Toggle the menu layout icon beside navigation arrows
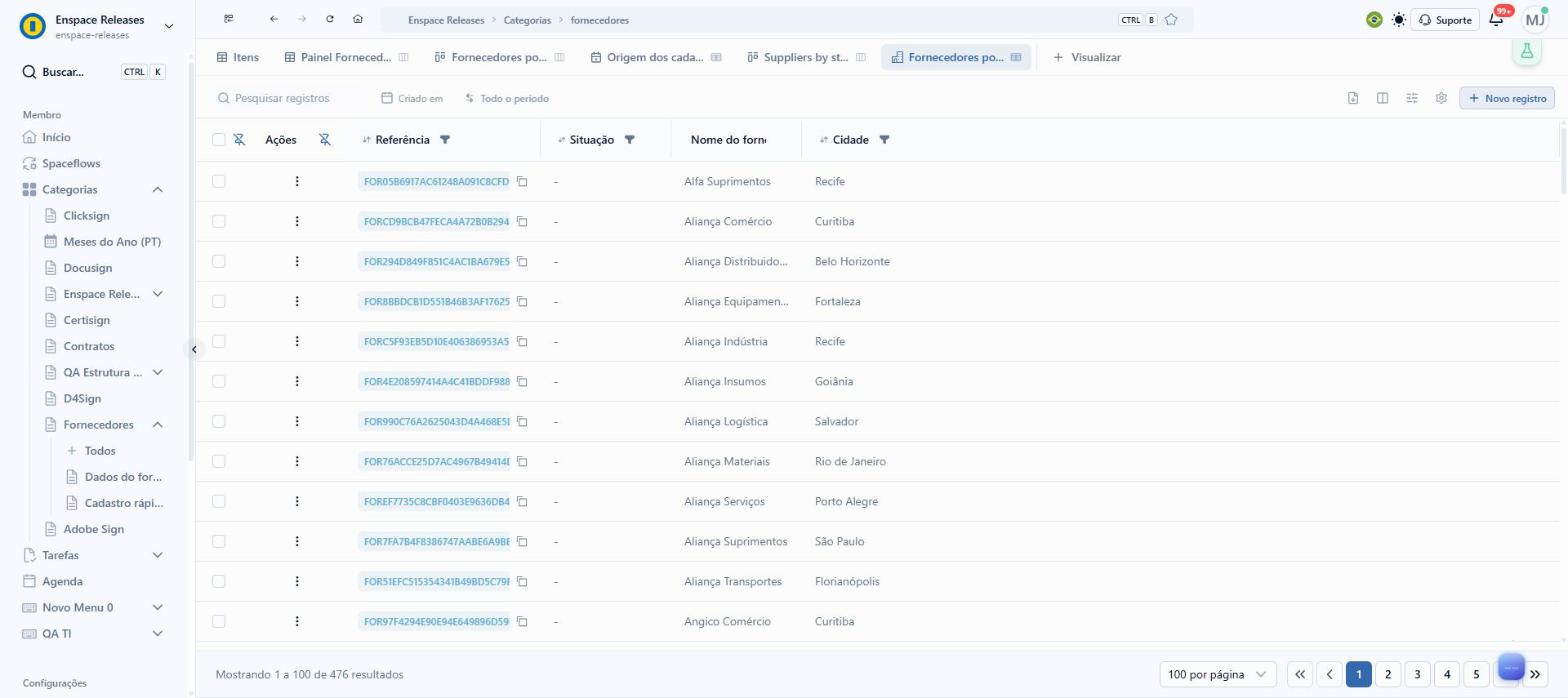The image size is (1568, 698). point(229,19)
